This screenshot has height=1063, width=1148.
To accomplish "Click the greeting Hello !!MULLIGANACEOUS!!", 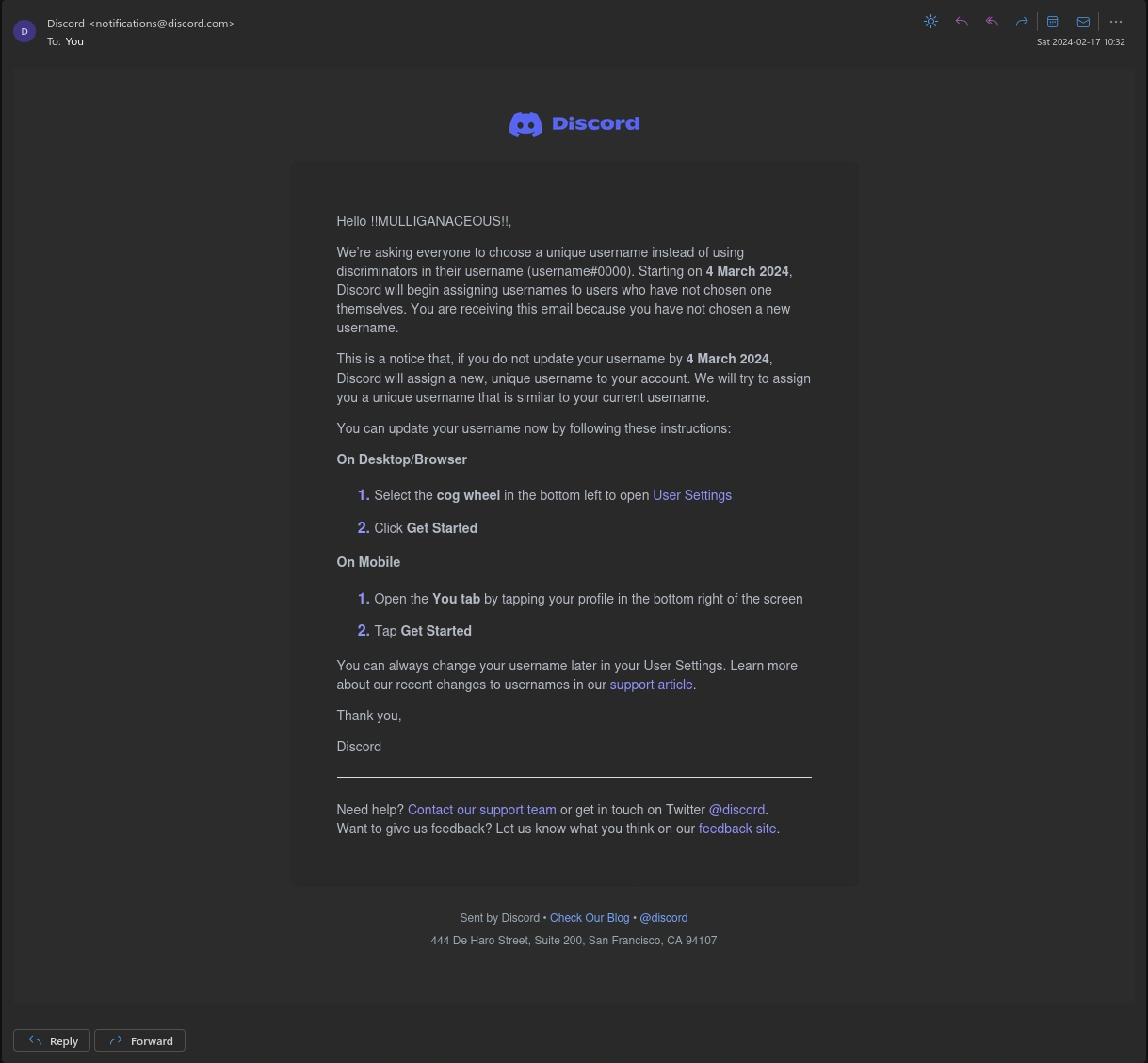I will (424, 221).
